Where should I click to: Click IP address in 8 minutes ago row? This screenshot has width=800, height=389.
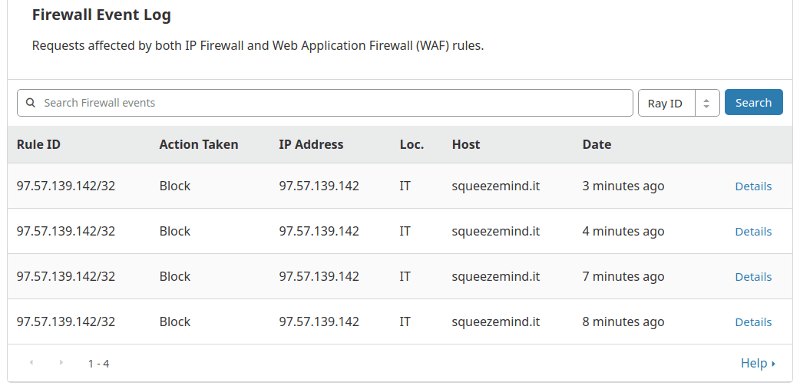[319, 322]
